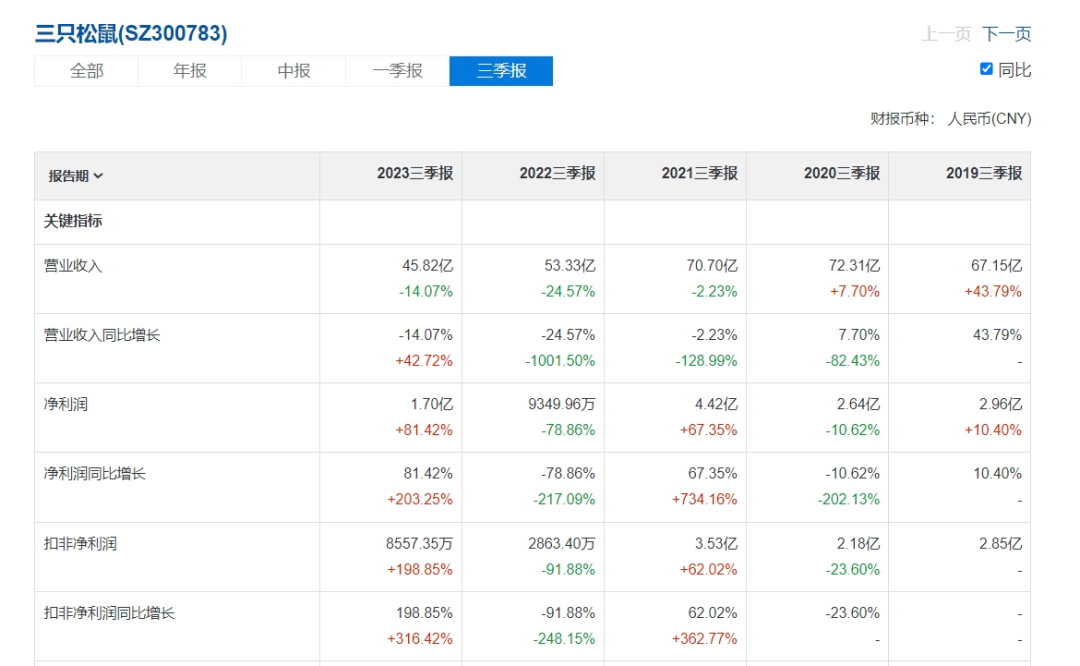This screenshot has height=666, width=1080.
Task: Click the active 三季报 tab
Action: pos(501,71)
